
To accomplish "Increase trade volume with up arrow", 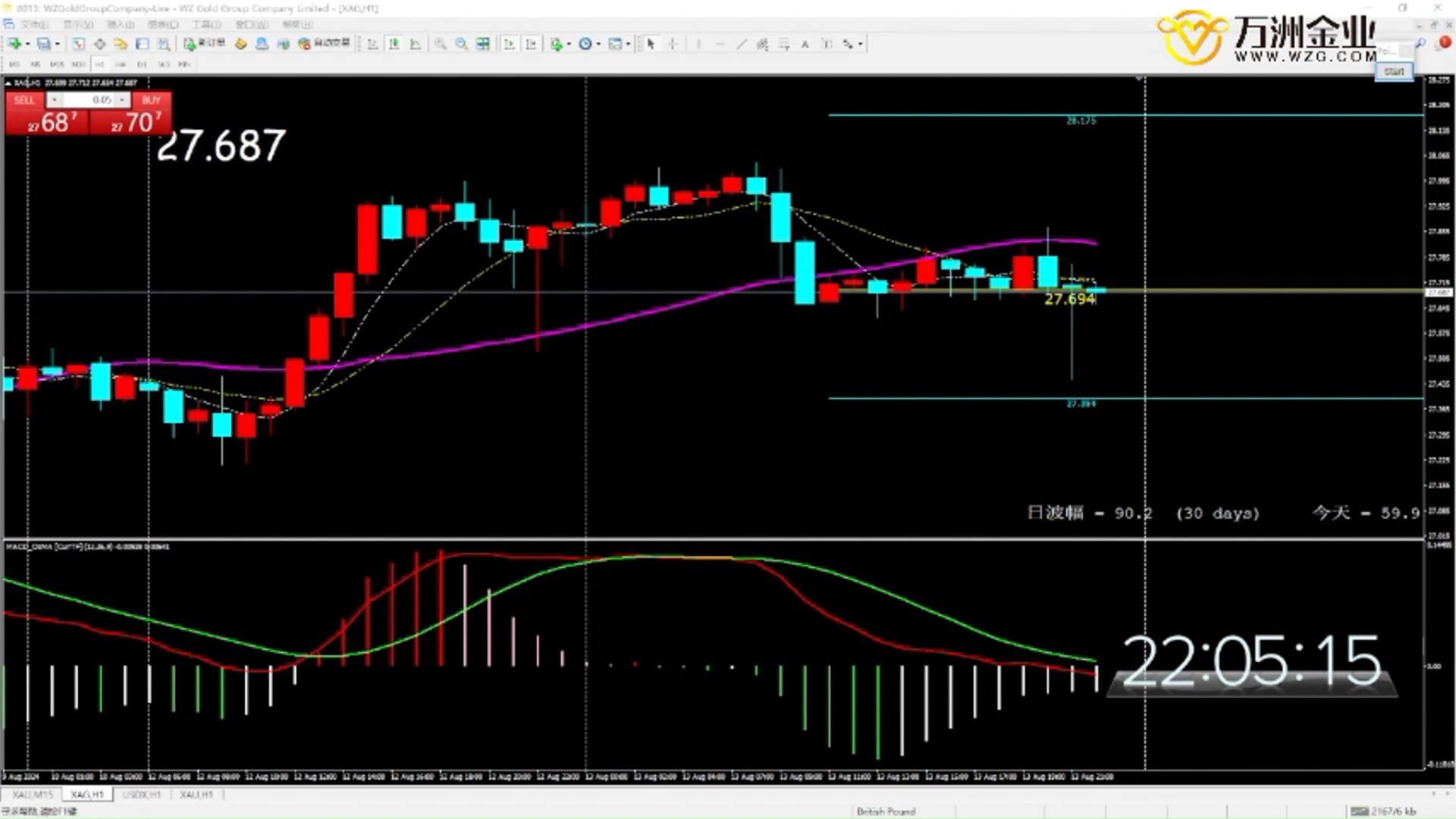I will click(x=121, y=100).
